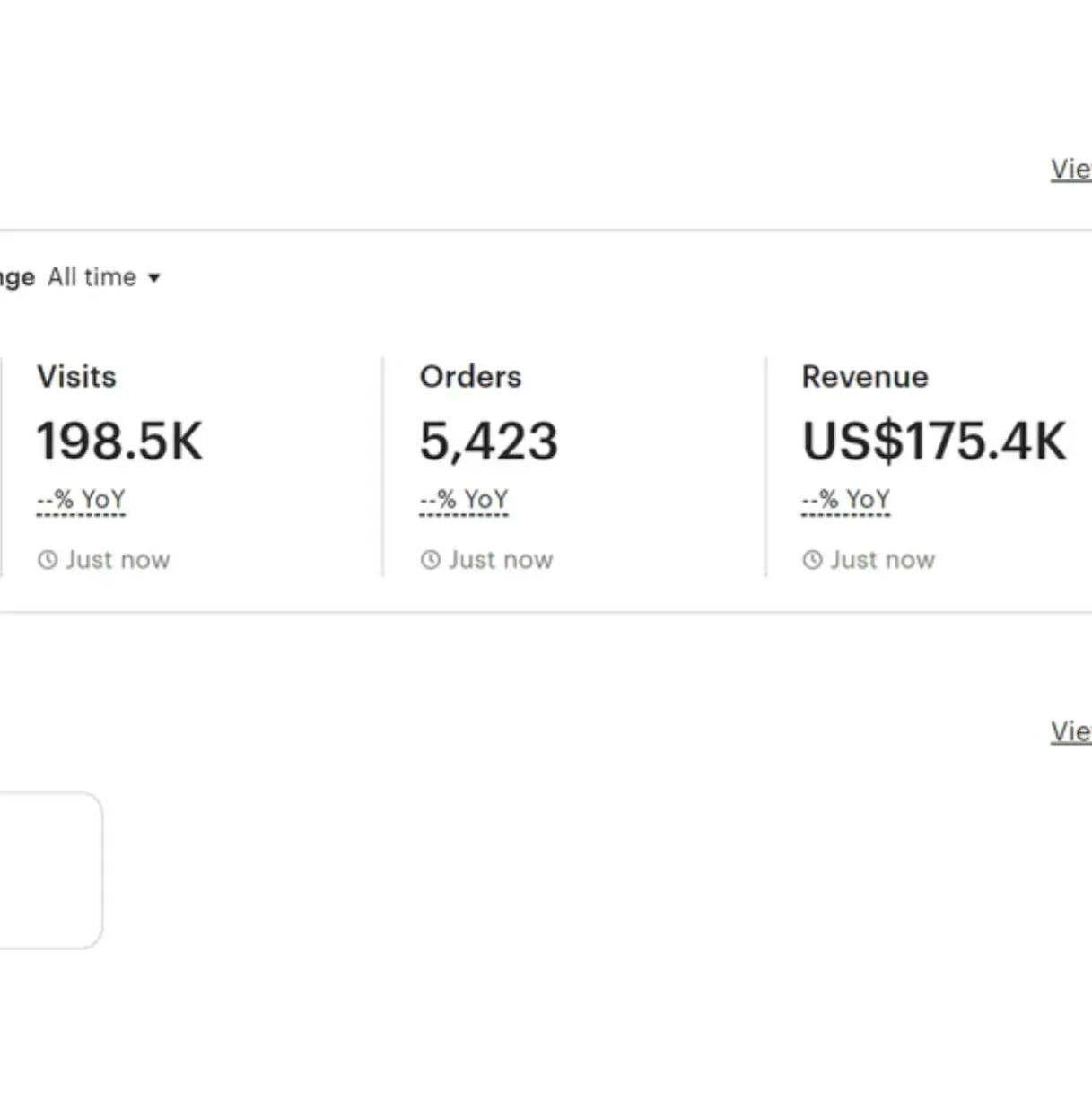Viewport: 1092px width, 1093px height.
Task: Click the --% YoY link under Visits
Action: pos(81,500)
